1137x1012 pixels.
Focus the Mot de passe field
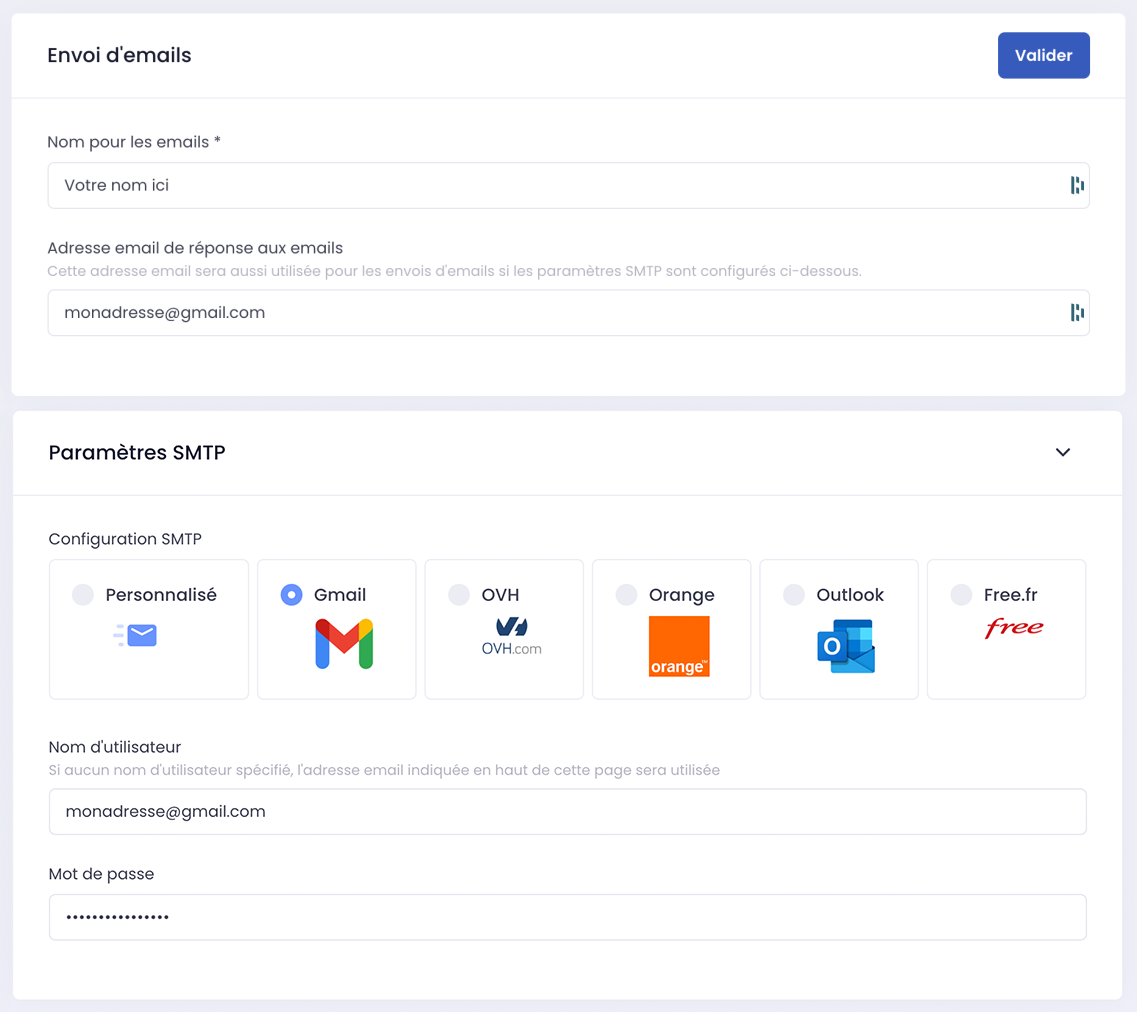click(567, 917)
